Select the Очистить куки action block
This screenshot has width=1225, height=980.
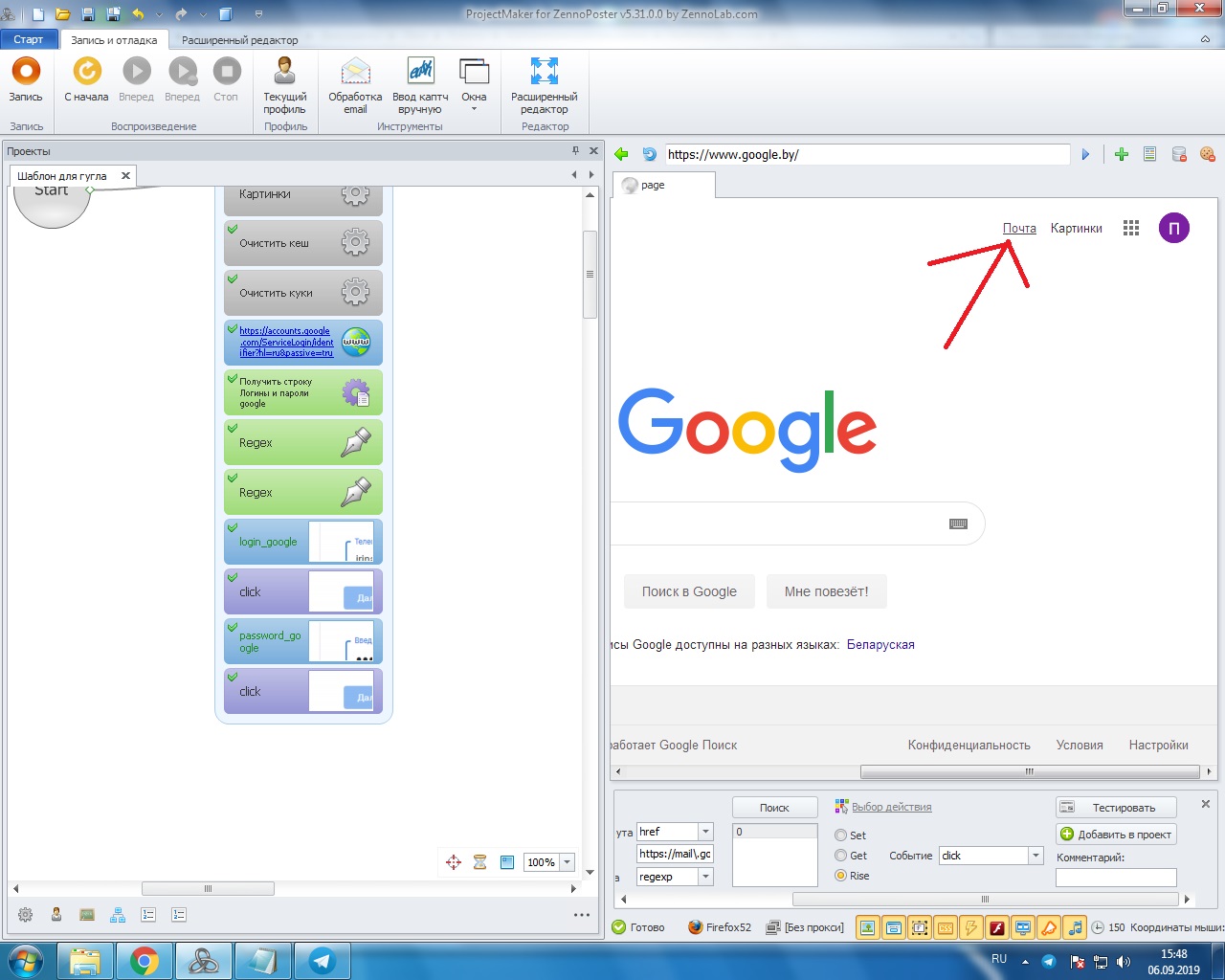[303, 293]
